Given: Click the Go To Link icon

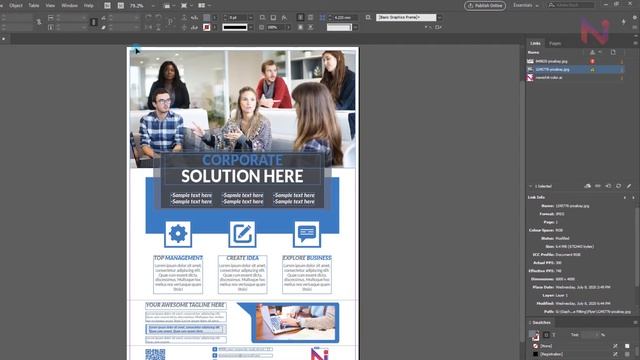Looking at the screenshot, I should point(608,186).
